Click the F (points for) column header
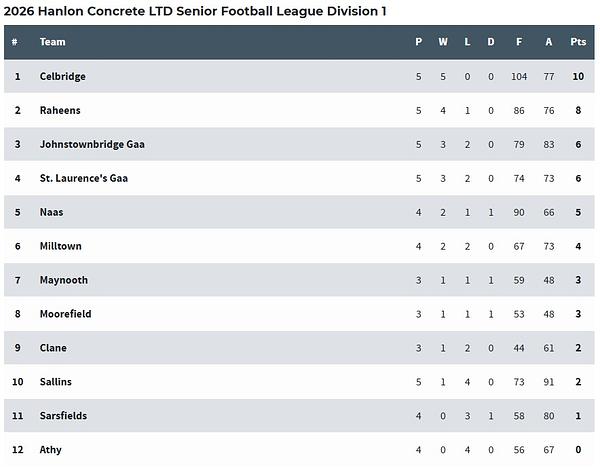The width and height of the screenshot is (600, 468). click(519, 42)
